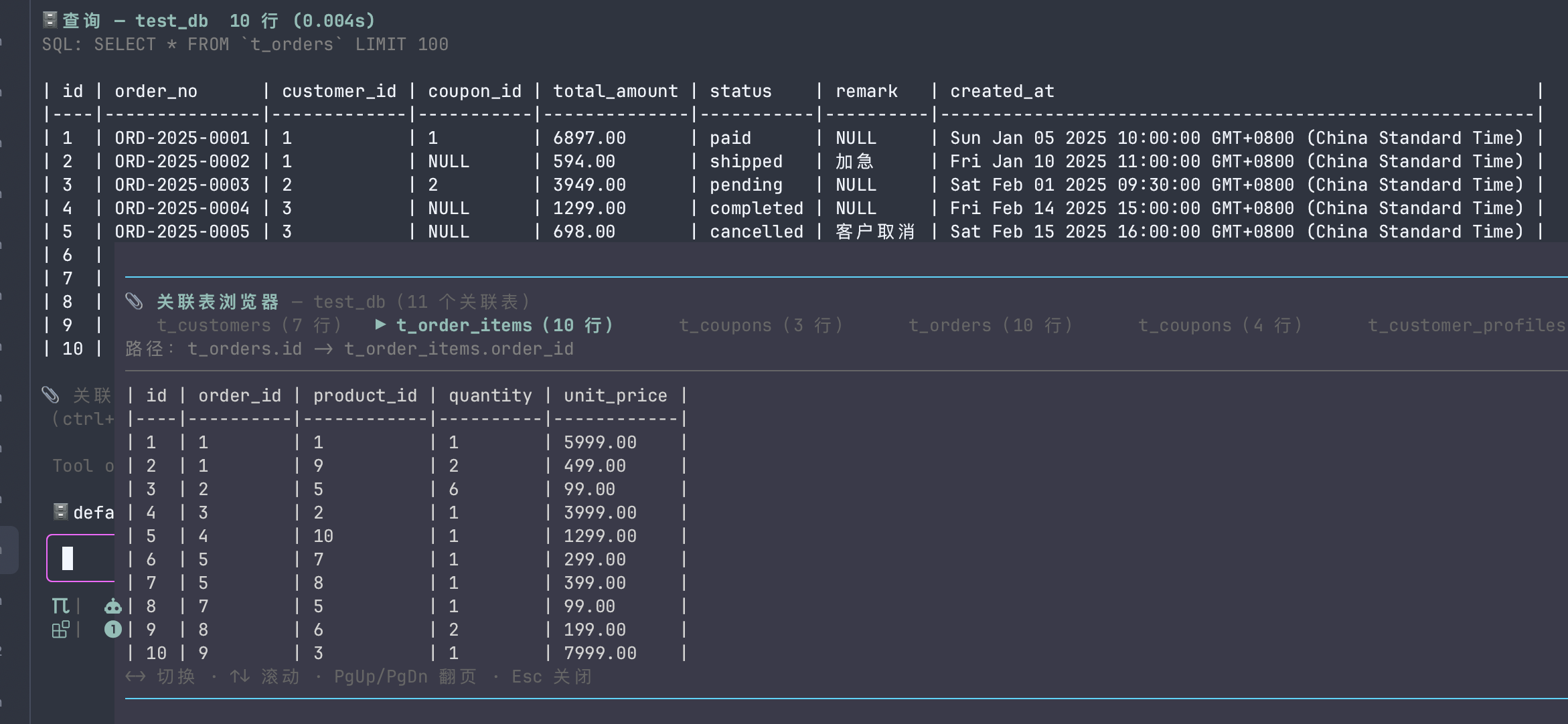Click the status value paid

[x=730, y=138]
